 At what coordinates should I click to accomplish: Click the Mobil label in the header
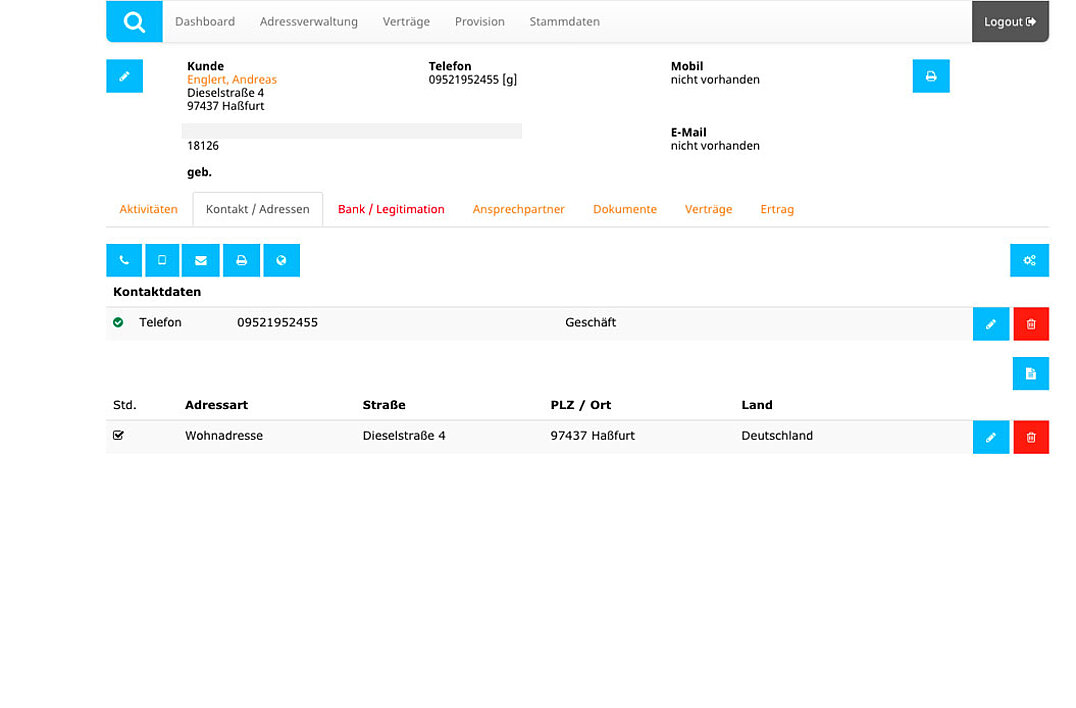pos(687,67)
